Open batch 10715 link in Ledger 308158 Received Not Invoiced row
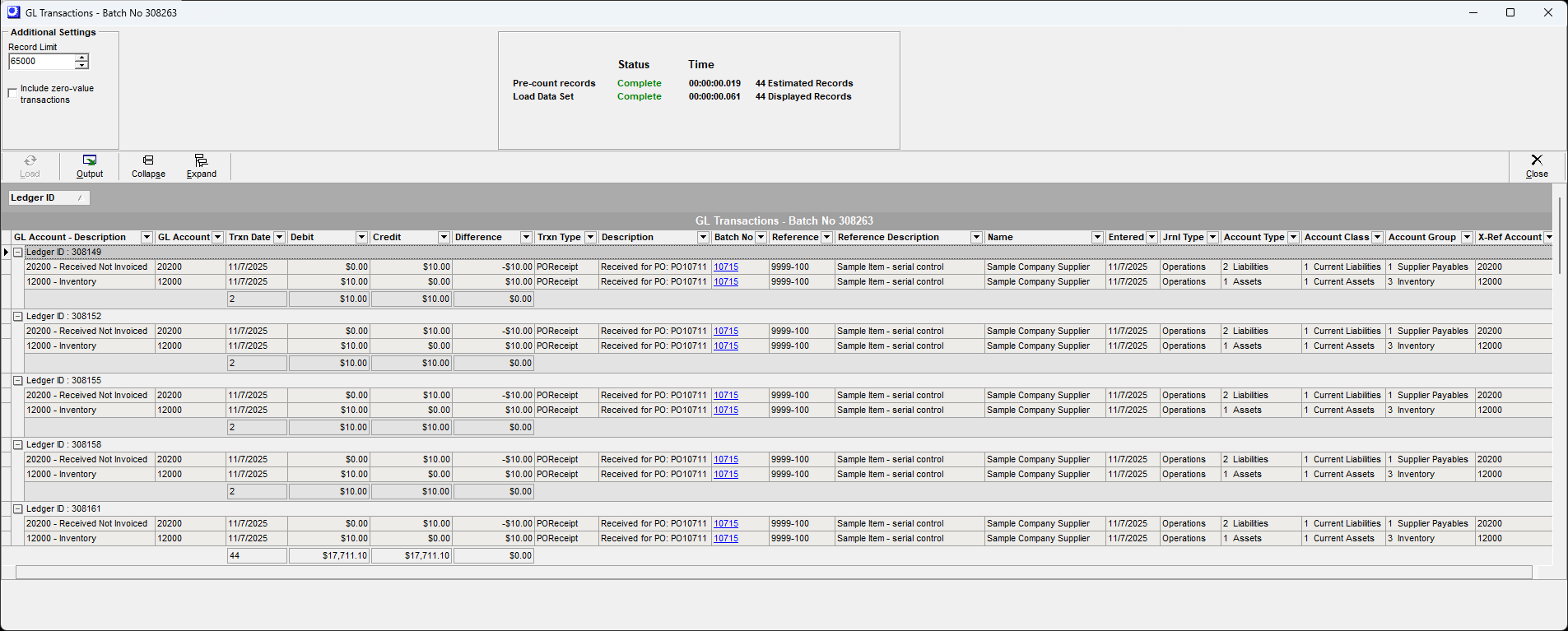 [x=726, y=459]
